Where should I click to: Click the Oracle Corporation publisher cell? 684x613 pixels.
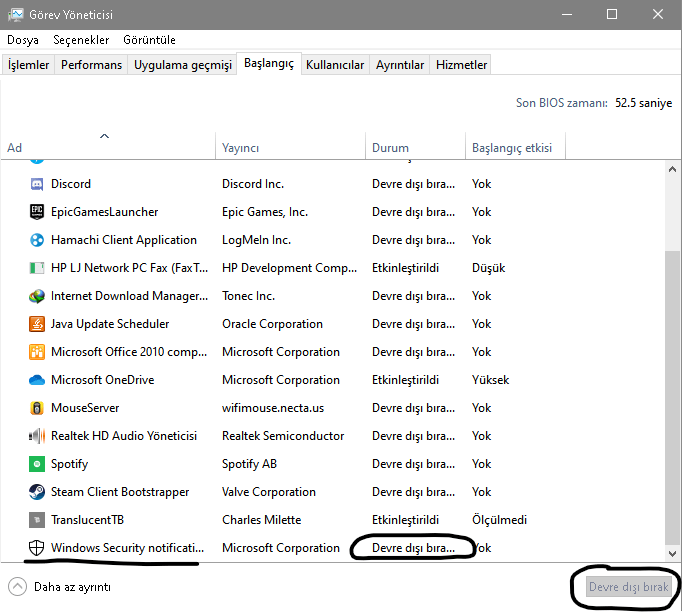272,324
